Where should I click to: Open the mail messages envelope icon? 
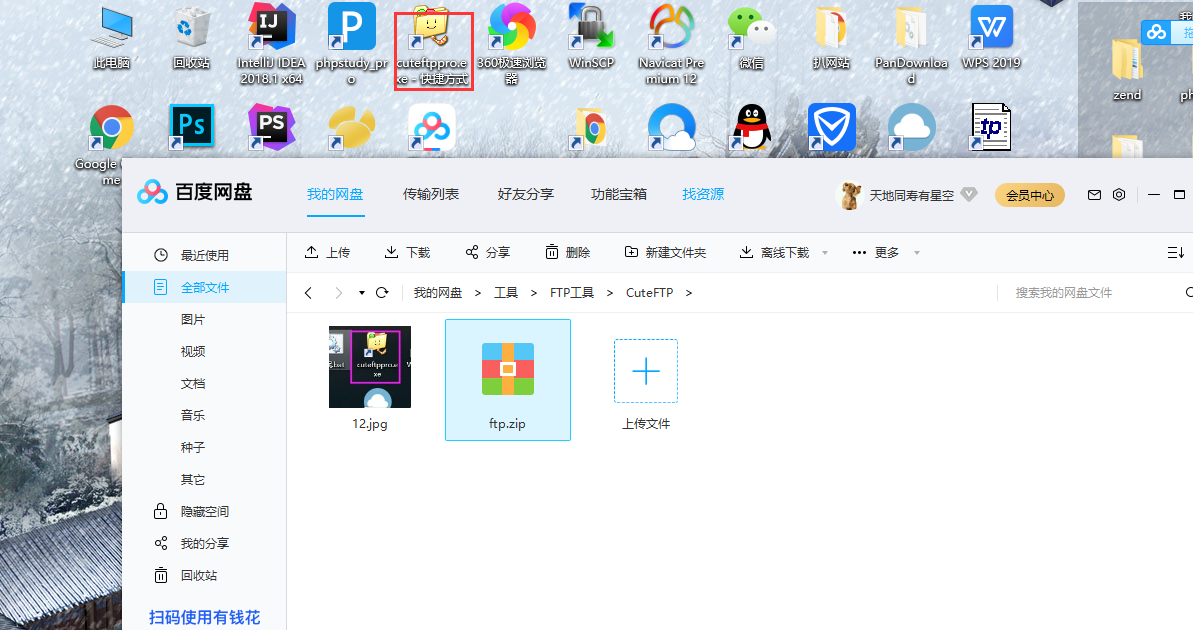click(x=1094, y=195)
